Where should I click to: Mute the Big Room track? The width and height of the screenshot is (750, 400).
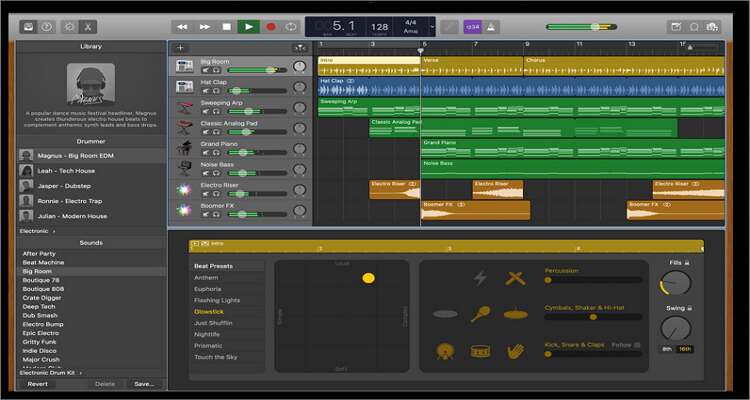click(206, 70)
